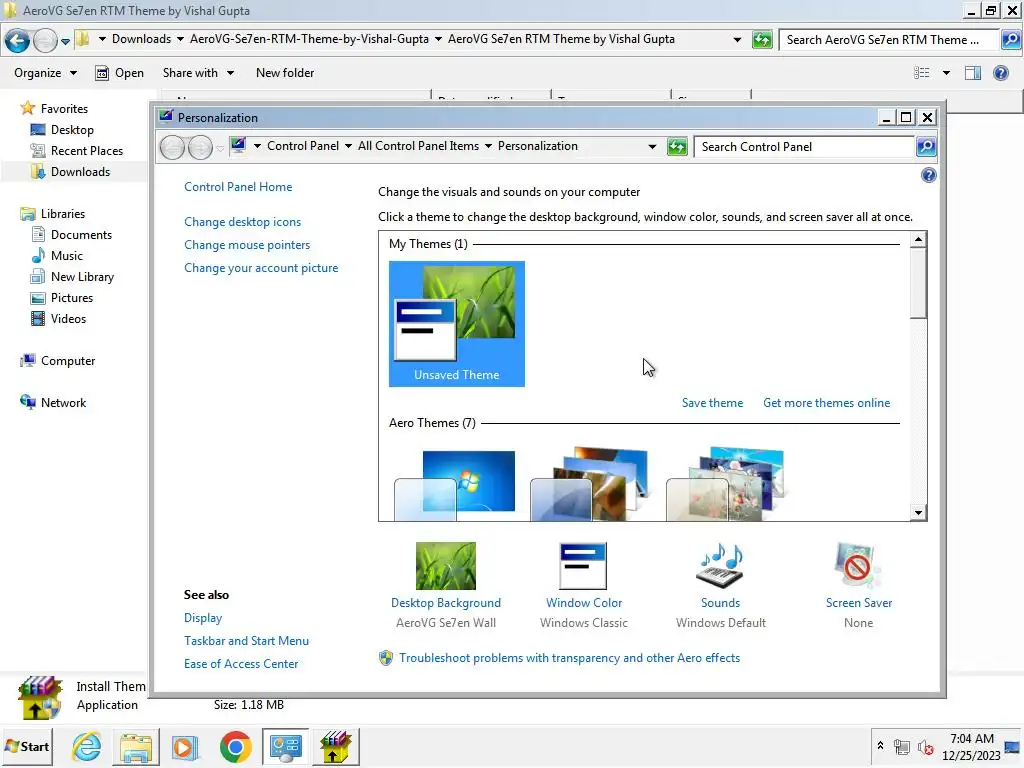Click the Back arrow in Personalization window
This screenshot has height=768, width=1024.
click(x=172, y=148)
